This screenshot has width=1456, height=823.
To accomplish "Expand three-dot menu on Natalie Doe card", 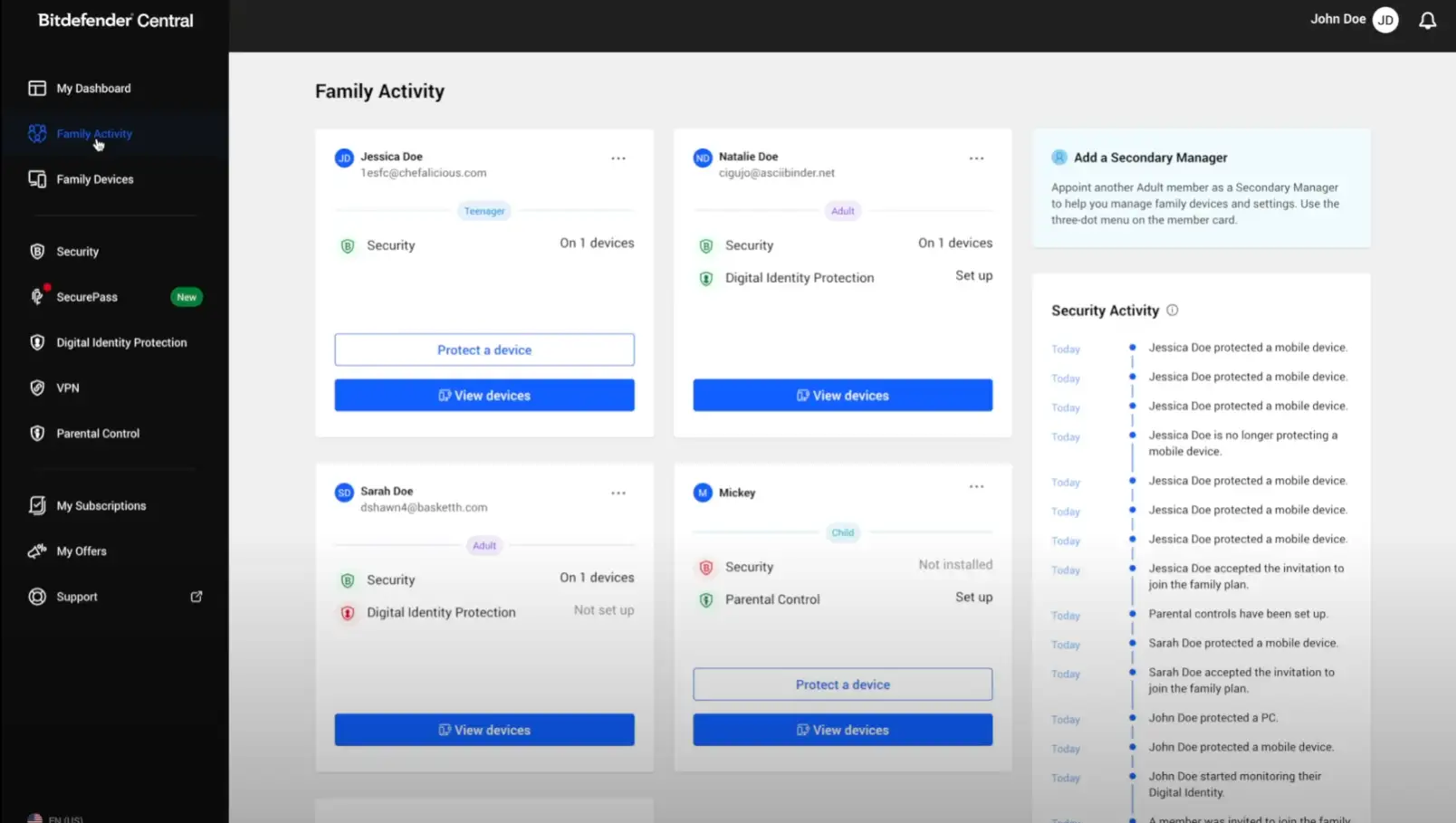I will pyautogui.click(x=976, y=158).
